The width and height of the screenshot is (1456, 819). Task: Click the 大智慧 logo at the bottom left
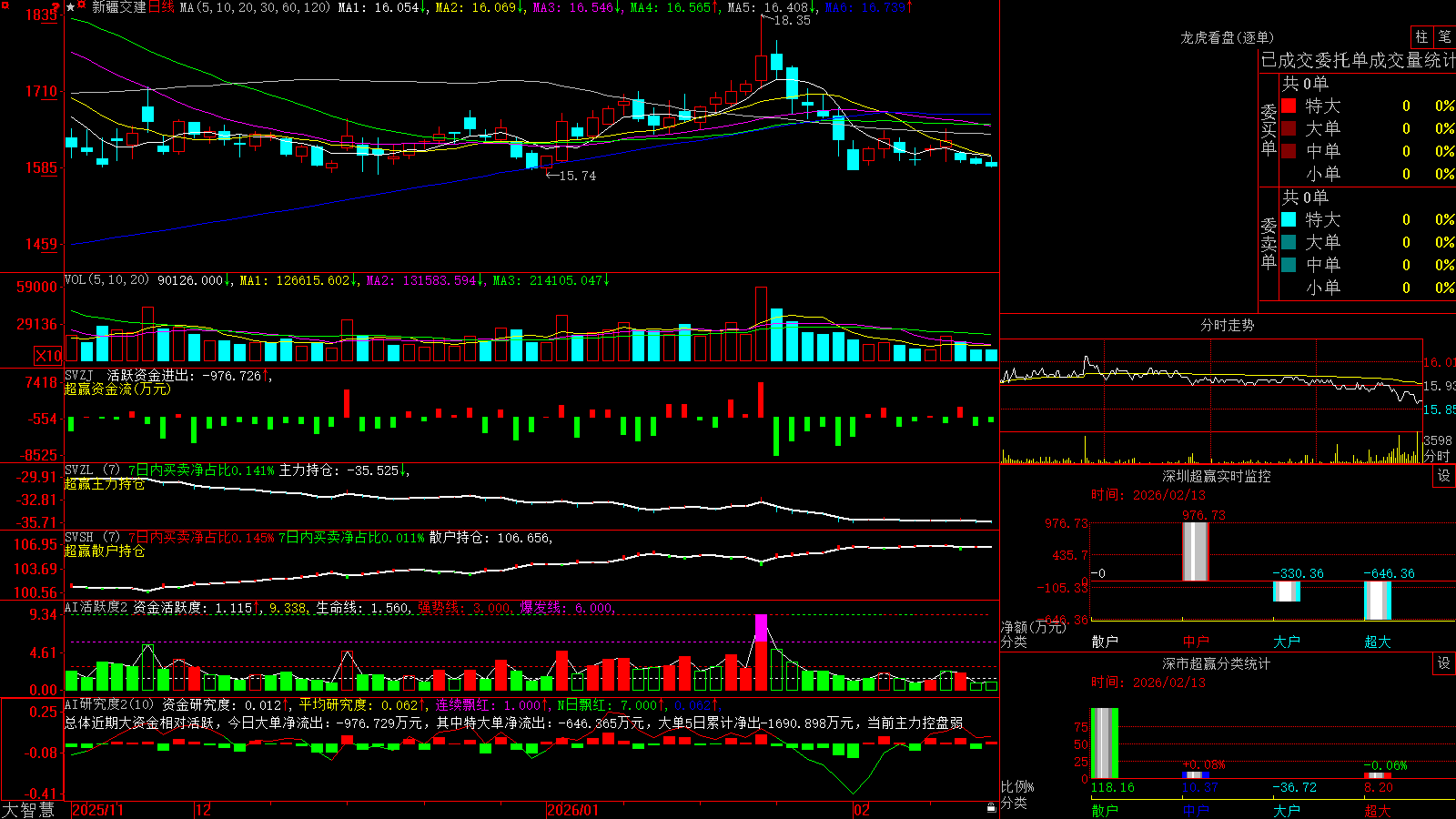pyautogui.click(x=28, y=810)
